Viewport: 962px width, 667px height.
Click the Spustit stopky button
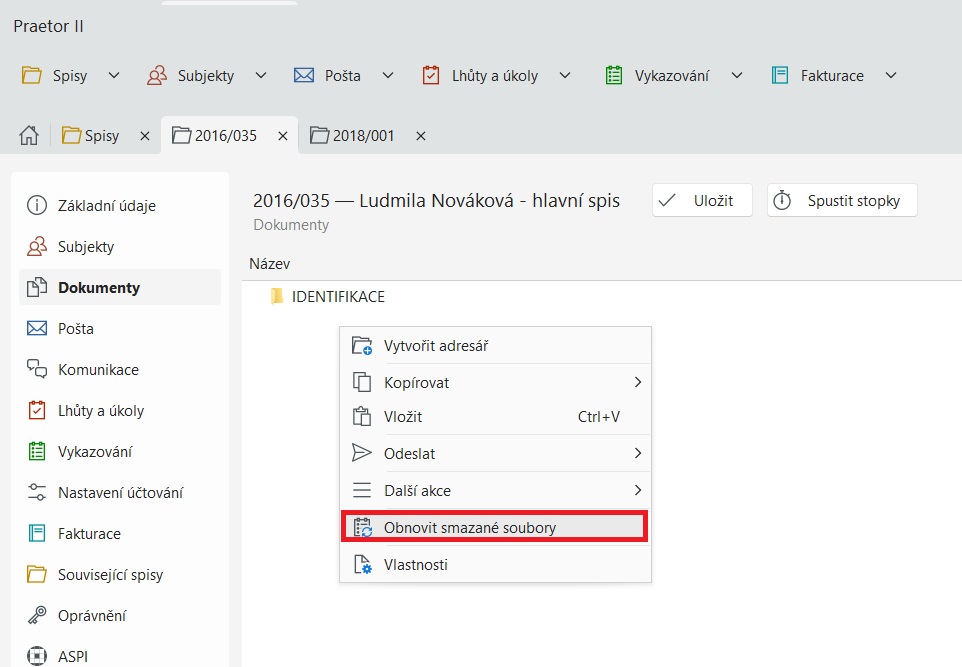point(842,201)
